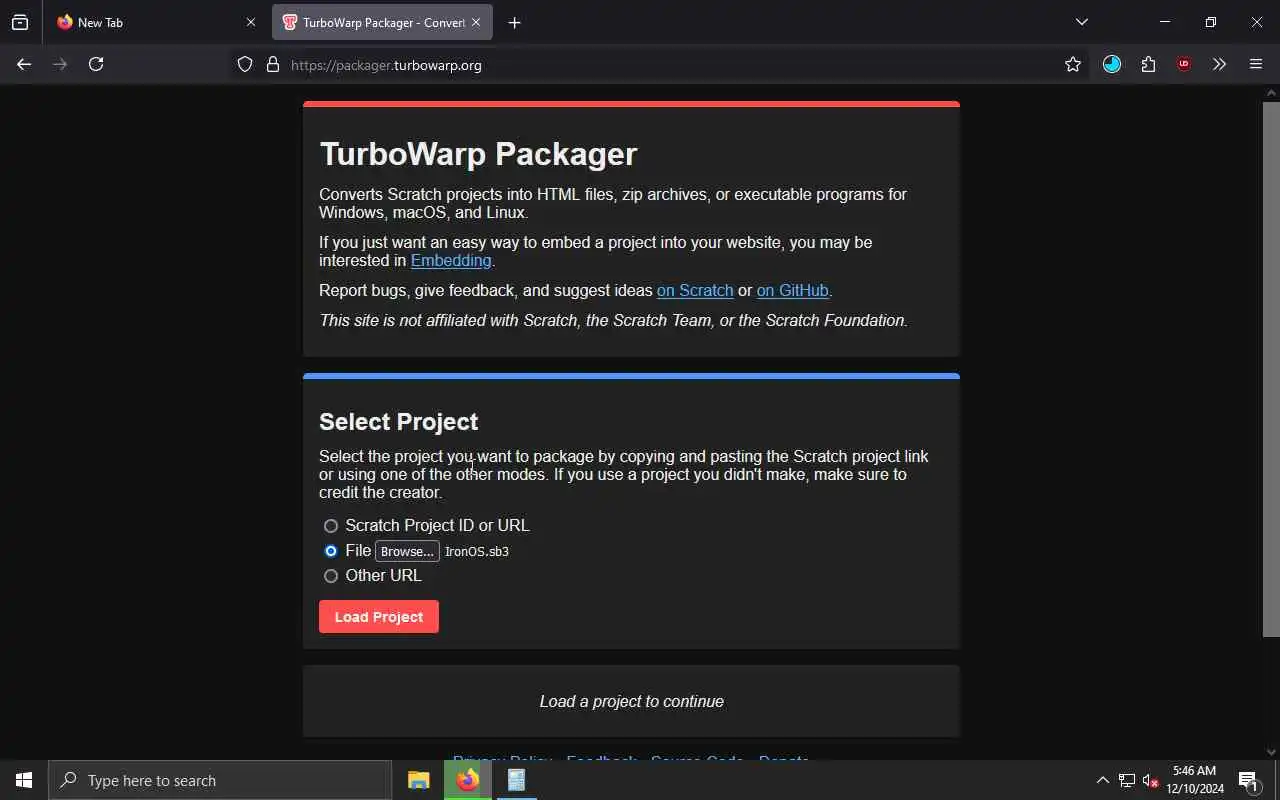The height and width of the screenshot is (800, 1280).
Task: Show hidden system tray icons
Action: coord(1103,780)
